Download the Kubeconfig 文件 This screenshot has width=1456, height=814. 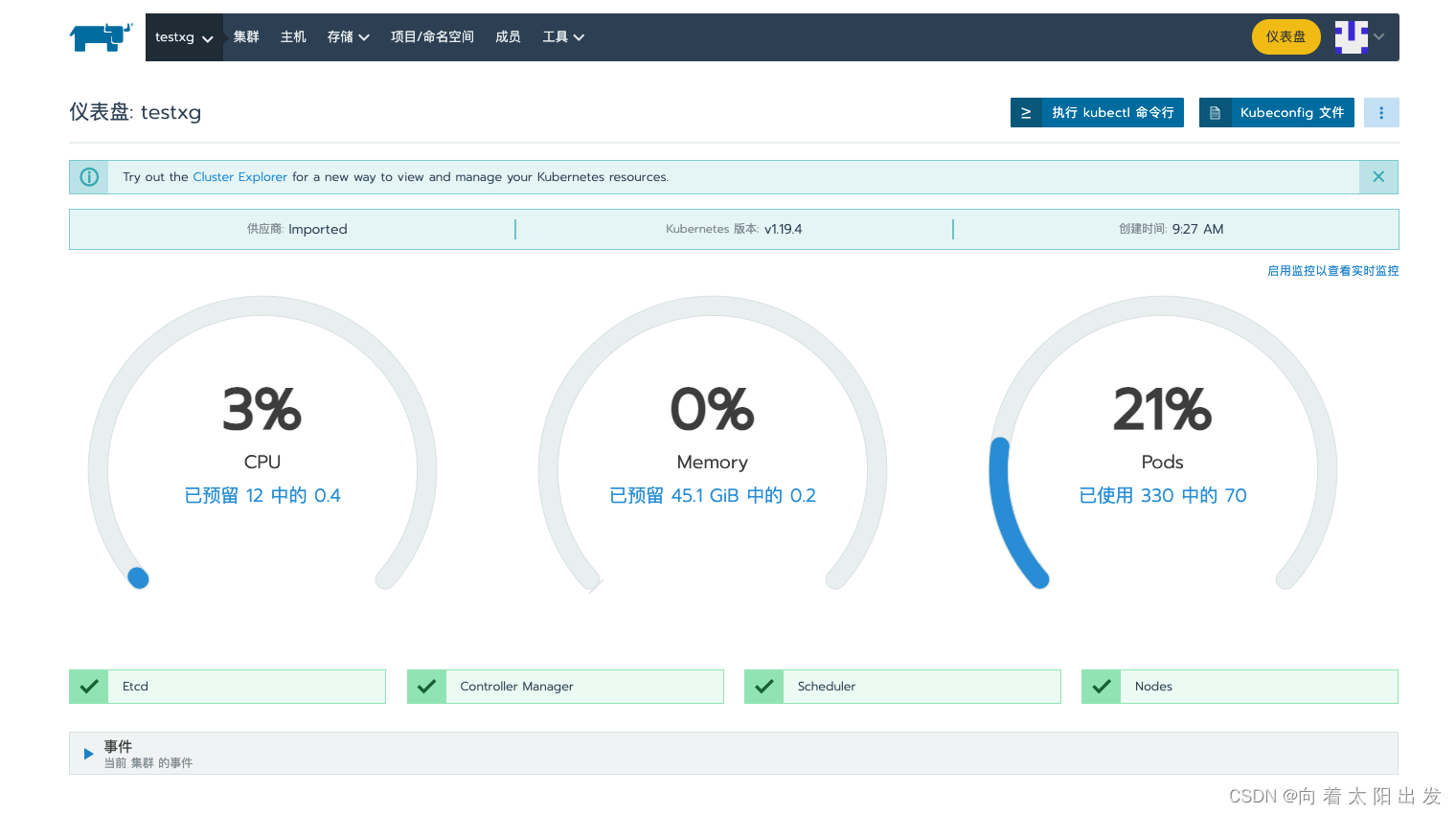click(1277, 112)
